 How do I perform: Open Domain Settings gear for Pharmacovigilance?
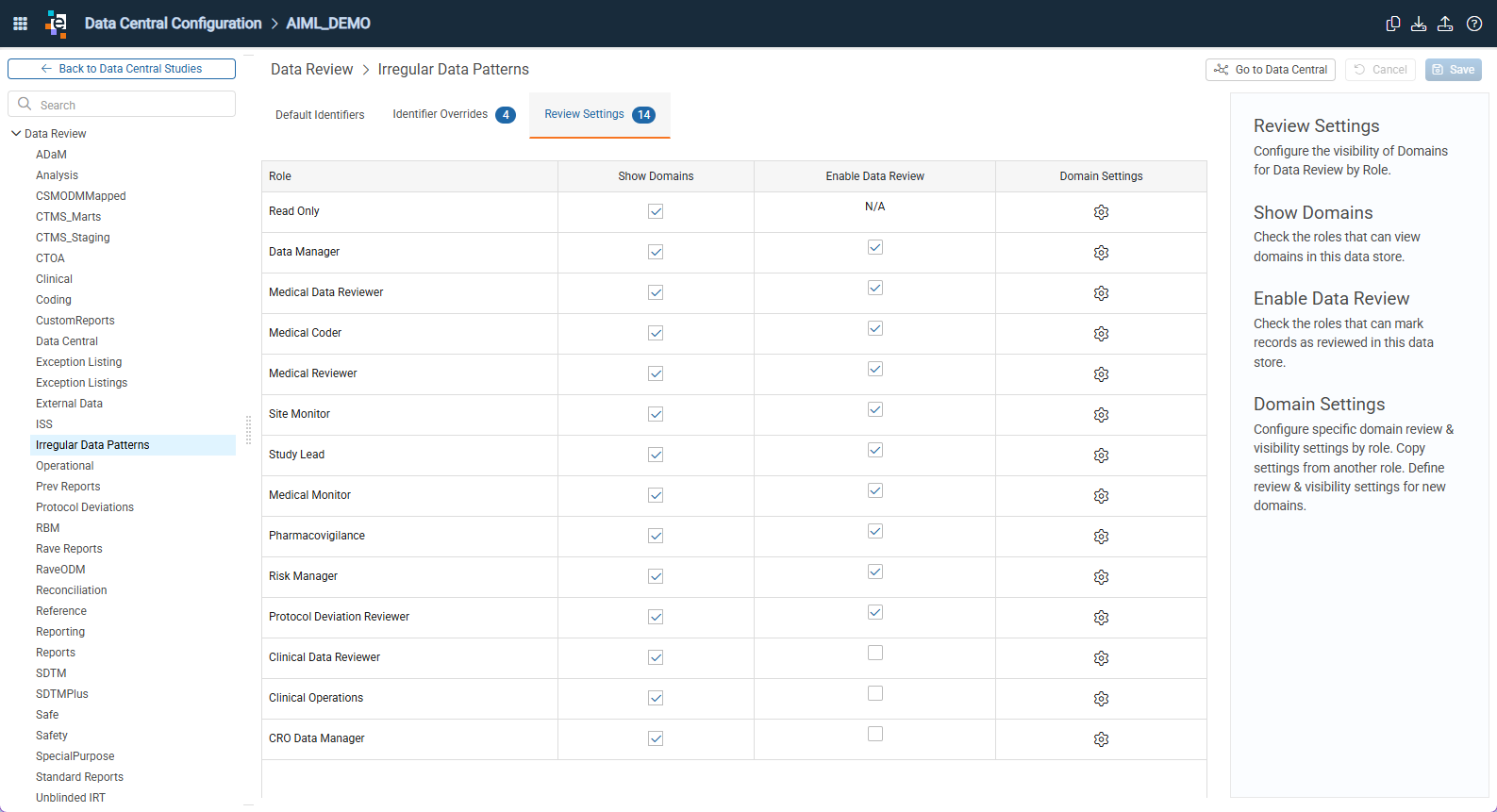coord(1101,537)
